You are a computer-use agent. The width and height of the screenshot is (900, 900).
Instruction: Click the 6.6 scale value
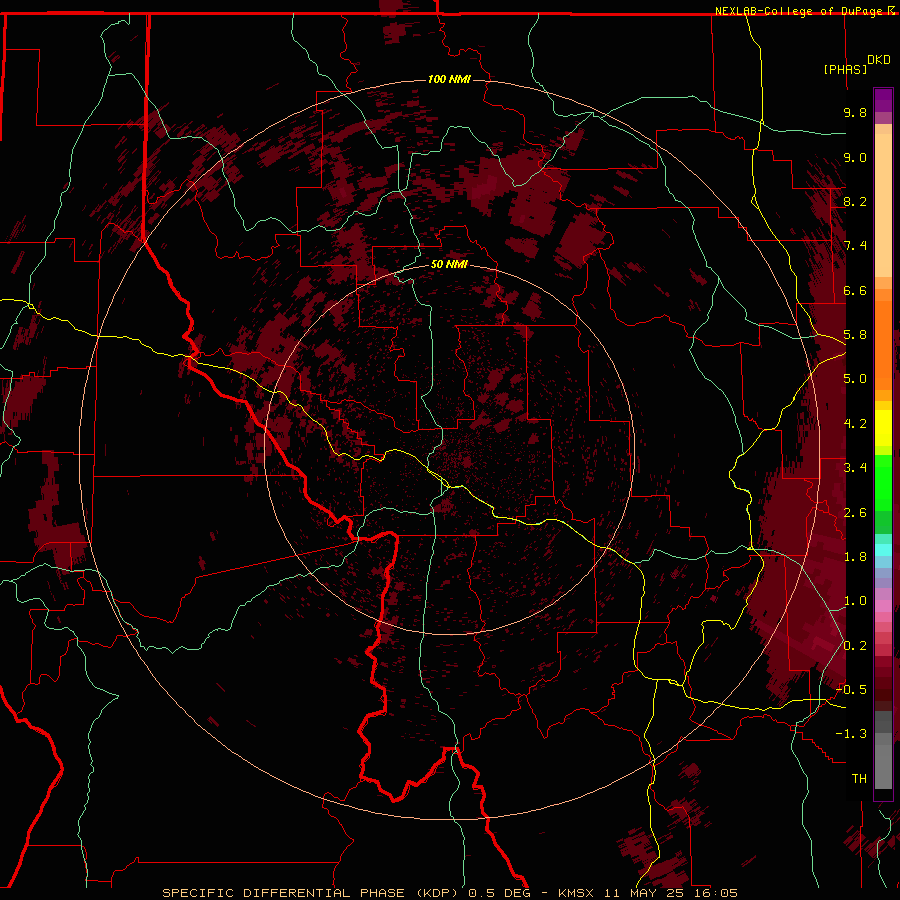click(x=855, y=290)
